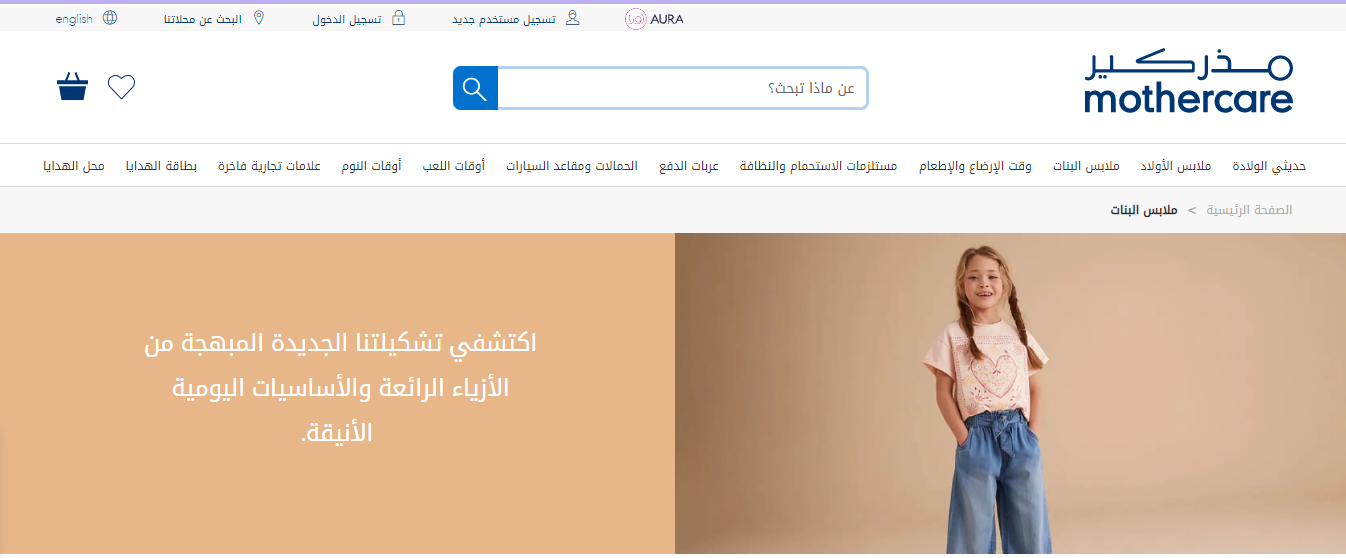Go home via the mothercare logo
Screen dimensions: 1346x558
1188,81
